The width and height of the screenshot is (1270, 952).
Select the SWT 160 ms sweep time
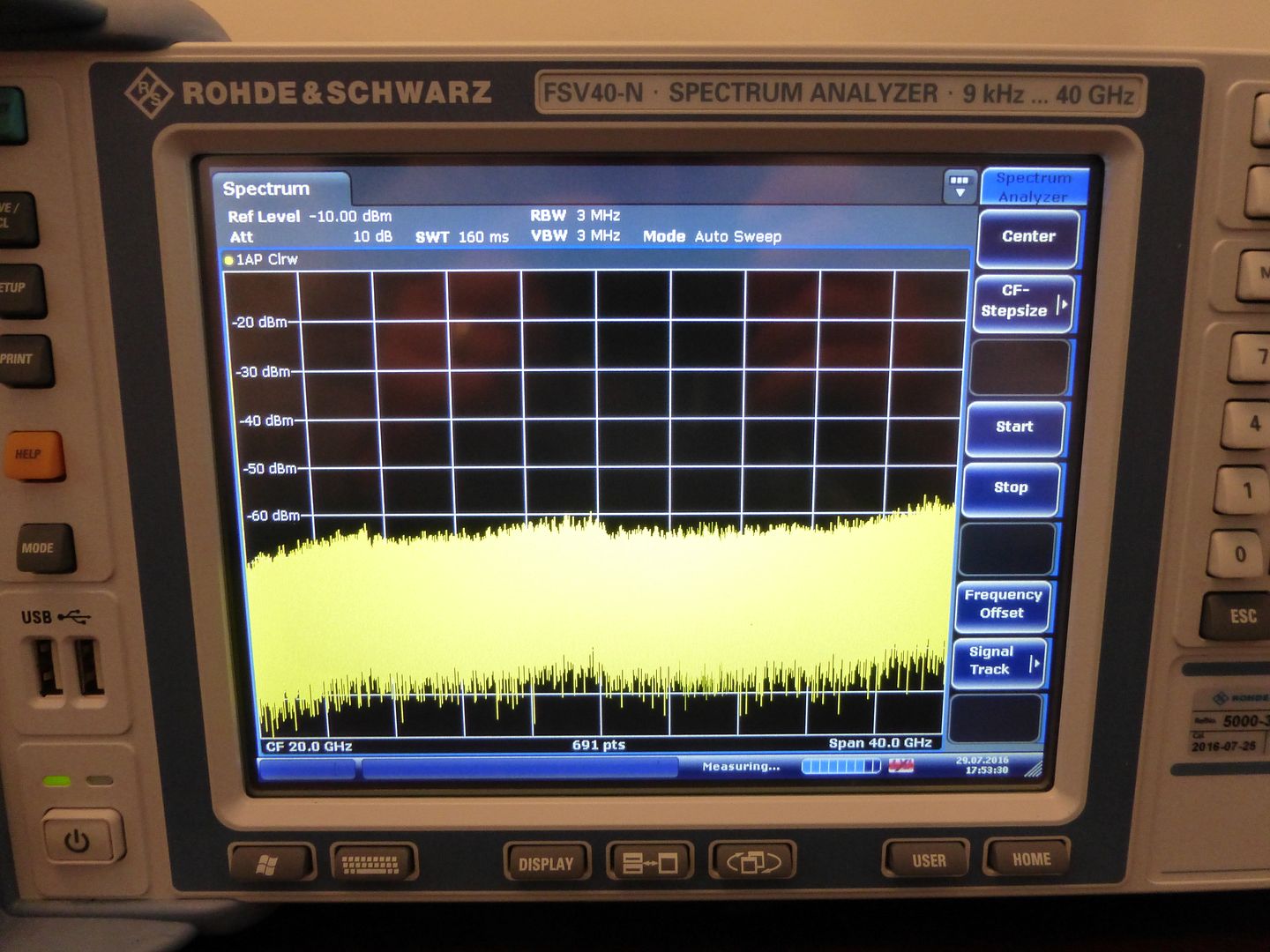point(462,237)
